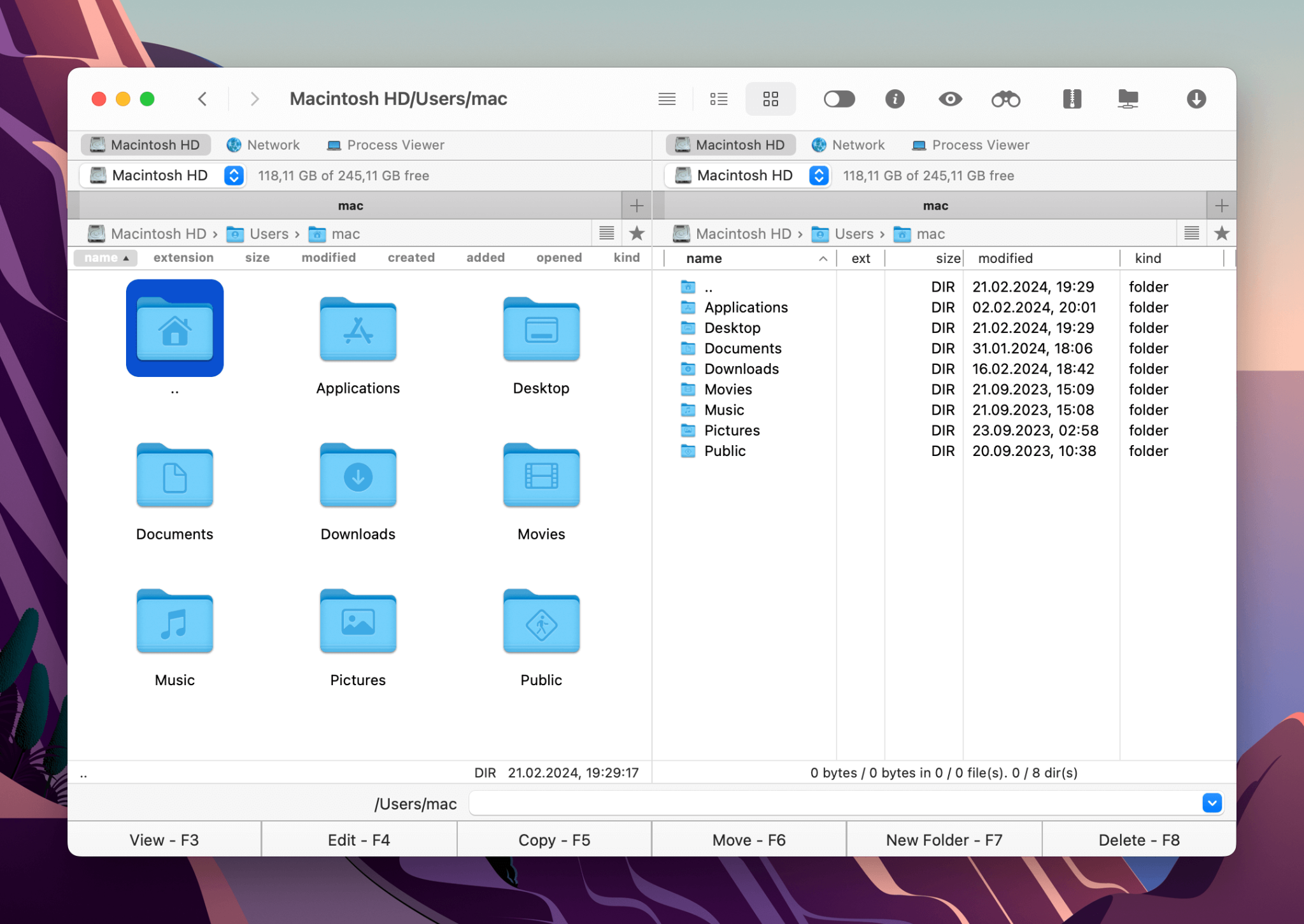Viewport: 1304px width, 924px height.
Task: Open the left pane Macintosh HD drive dropdown
Action: (234, 175)
